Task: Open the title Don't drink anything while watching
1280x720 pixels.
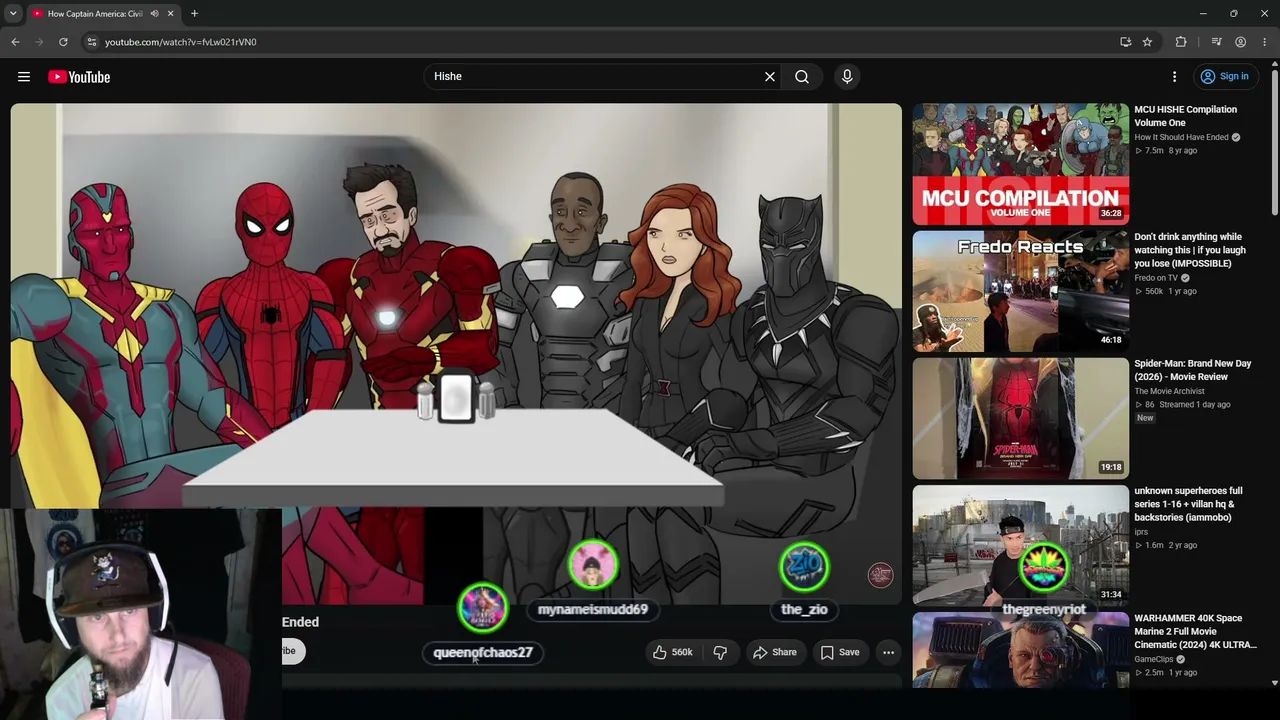Action: [1190, 250]
